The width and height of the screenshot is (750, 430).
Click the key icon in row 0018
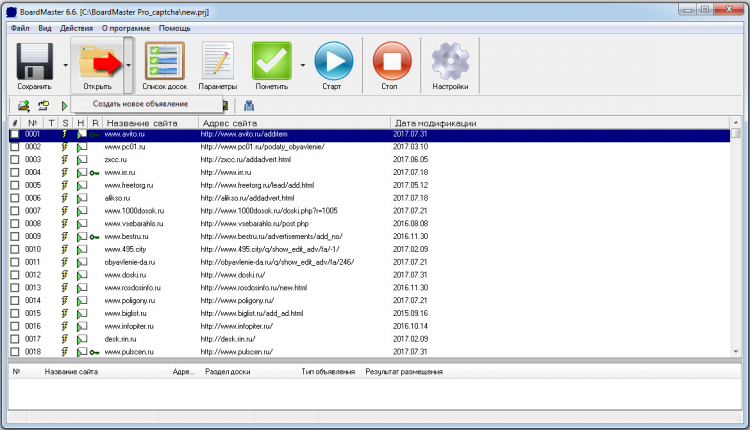click(94, 352)
